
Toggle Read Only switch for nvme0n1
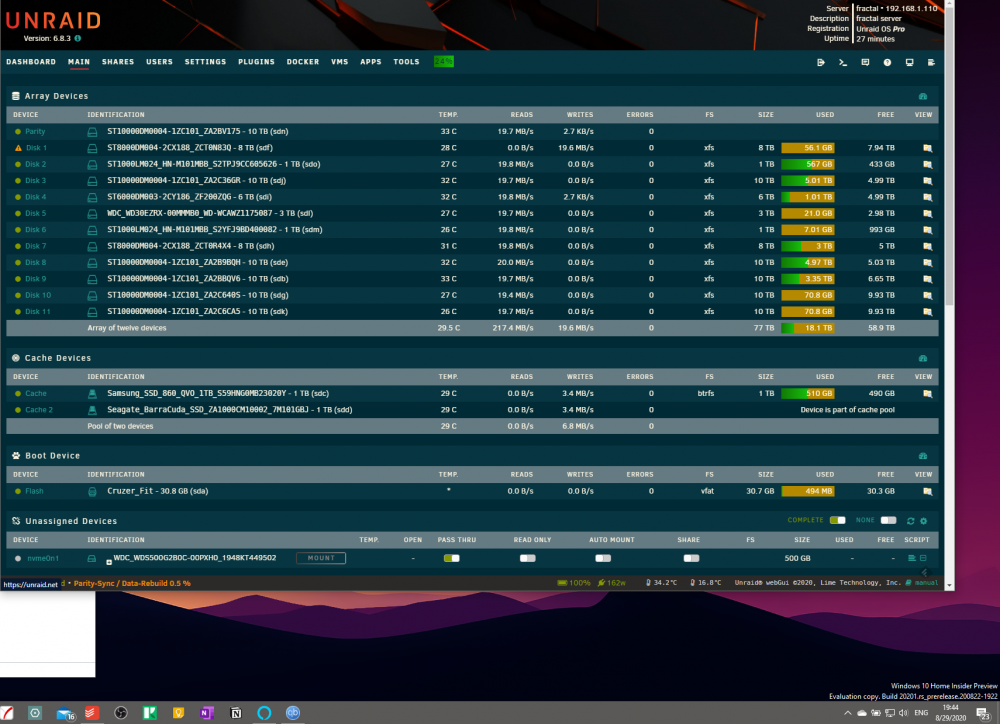click(x=527, y=558)
